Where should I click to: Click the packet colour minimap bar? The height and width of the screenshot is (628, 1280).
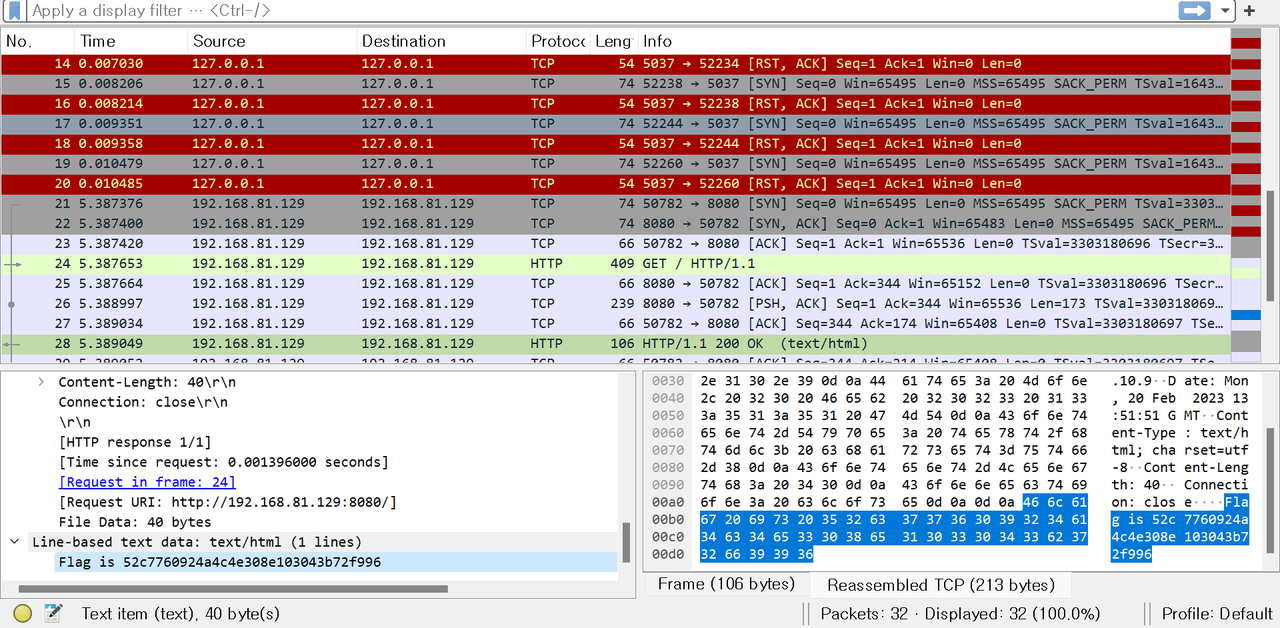pyautogui.click(x=1246, y=195)
